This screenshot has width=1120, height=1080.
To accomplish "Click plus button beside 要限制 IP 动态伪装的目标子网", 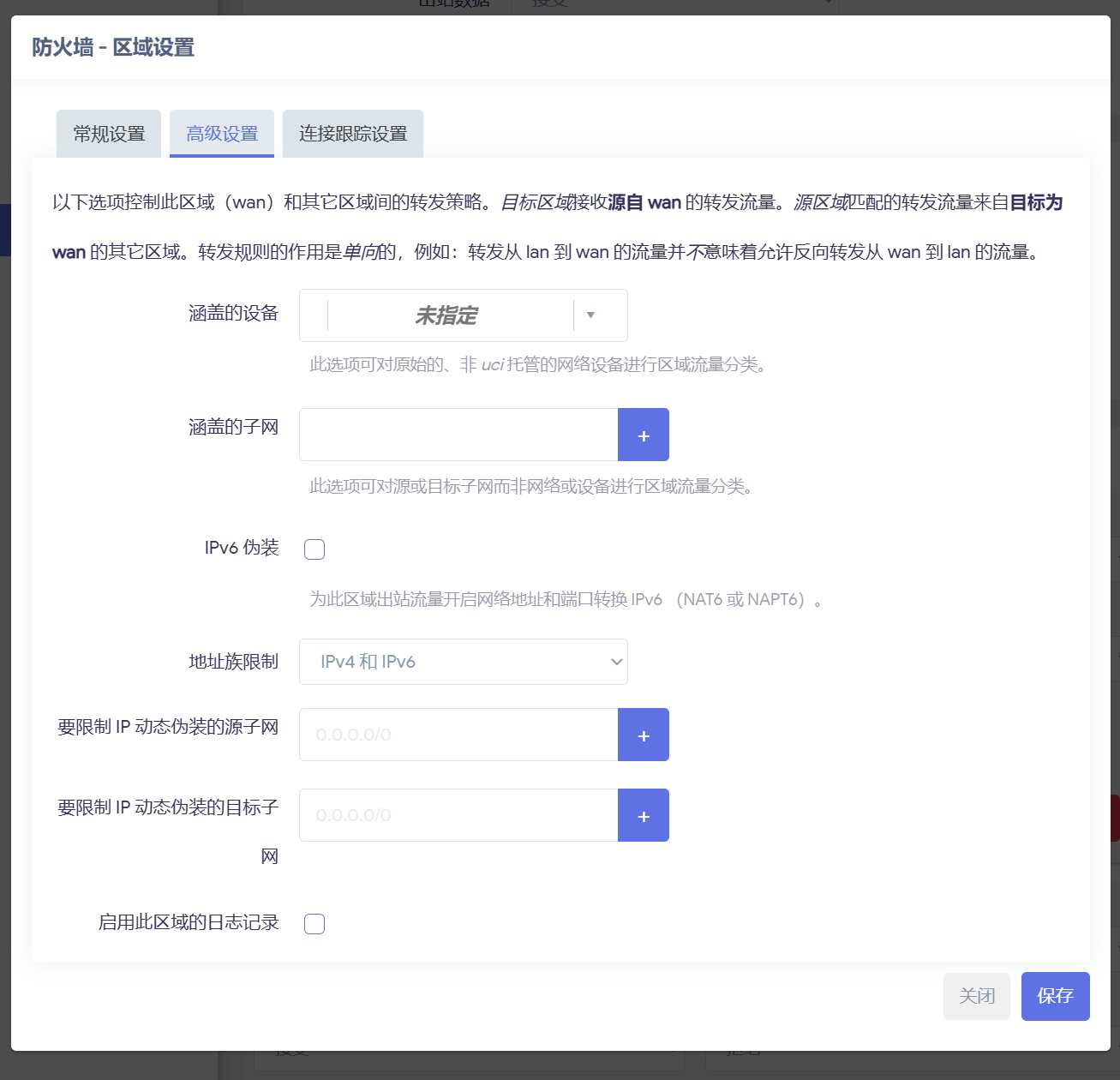I will coord(643,816).
